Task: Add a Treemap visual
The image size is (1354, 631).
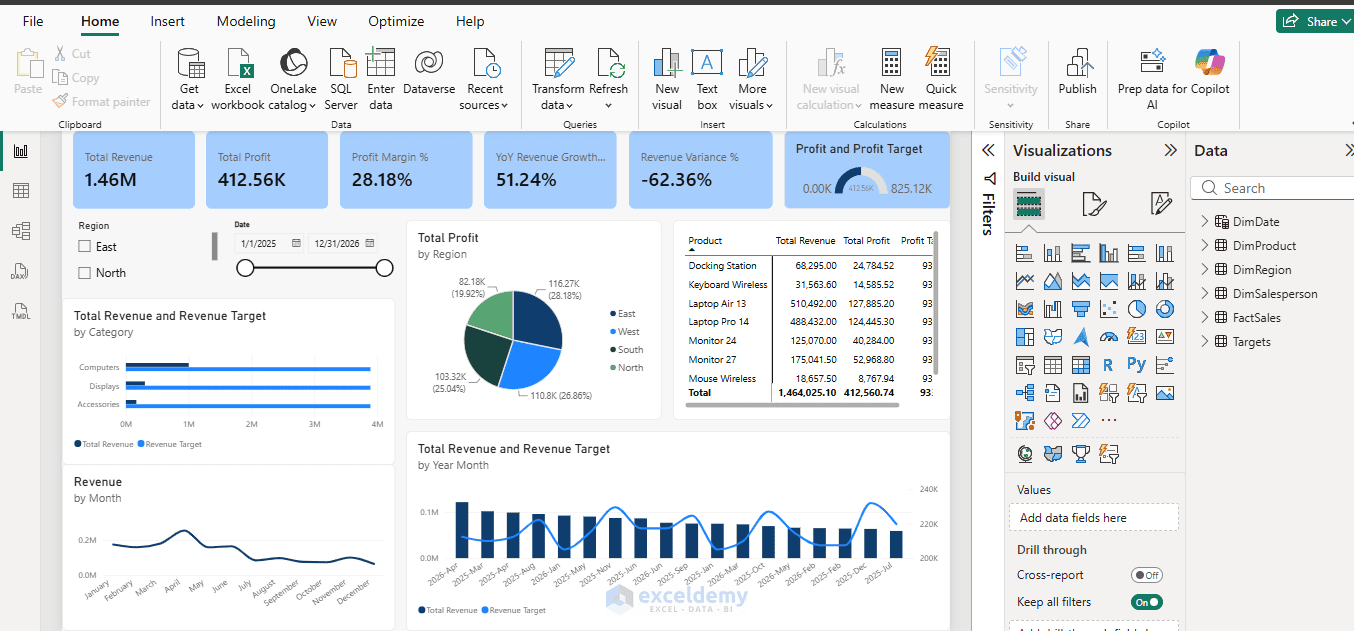Action: (1025, 337)
